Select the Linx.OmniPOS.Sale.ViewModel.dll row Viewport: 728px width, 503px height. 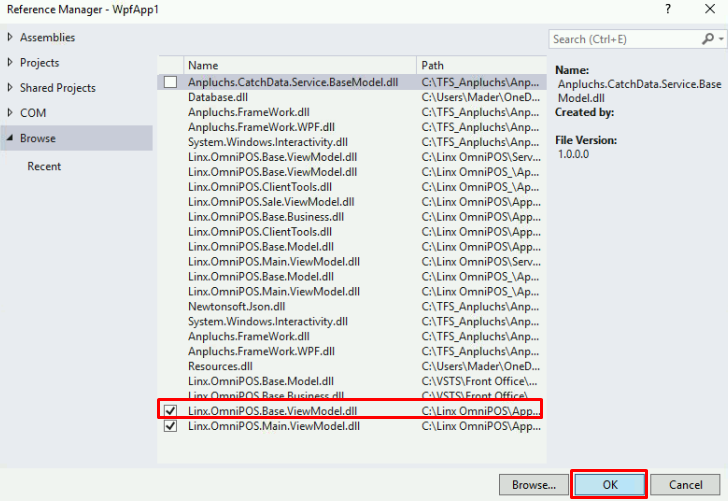point(351,202)
